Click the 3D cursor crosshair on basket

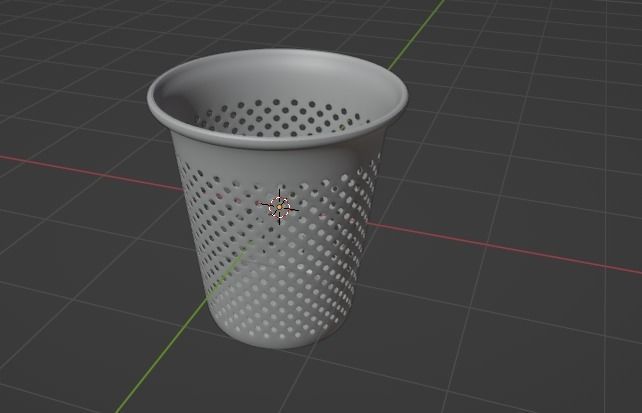[280, 207]
